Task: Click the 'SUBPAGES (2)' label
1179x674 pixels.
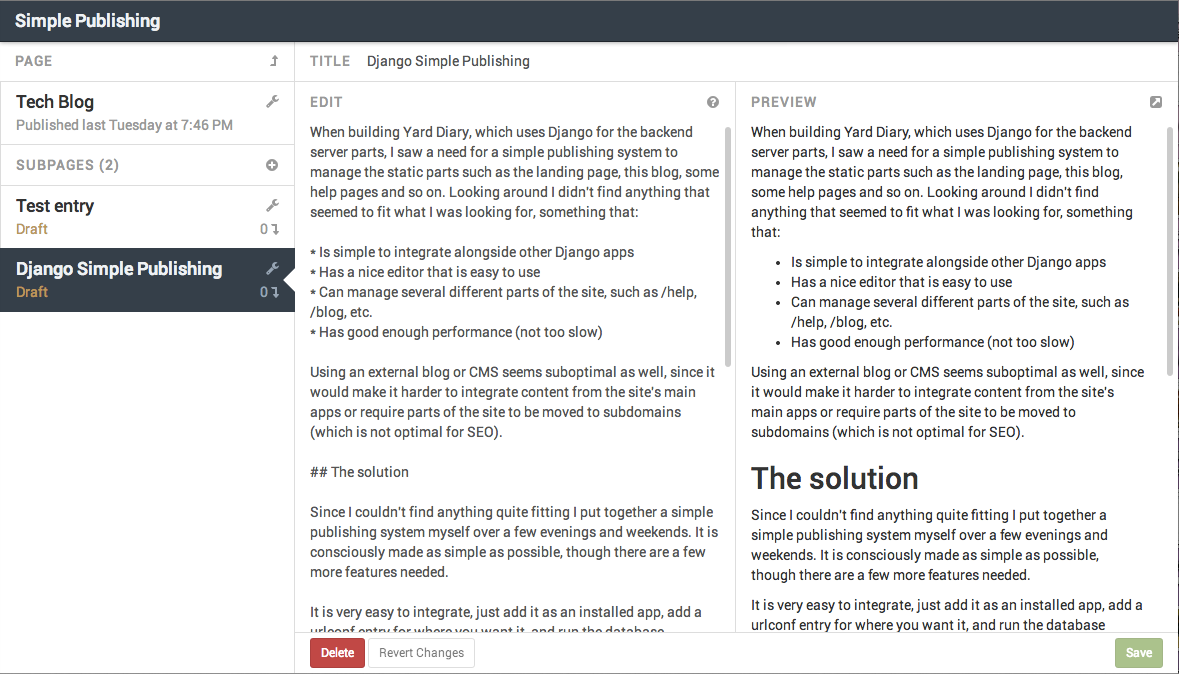Action: click(x=67, y=165)
